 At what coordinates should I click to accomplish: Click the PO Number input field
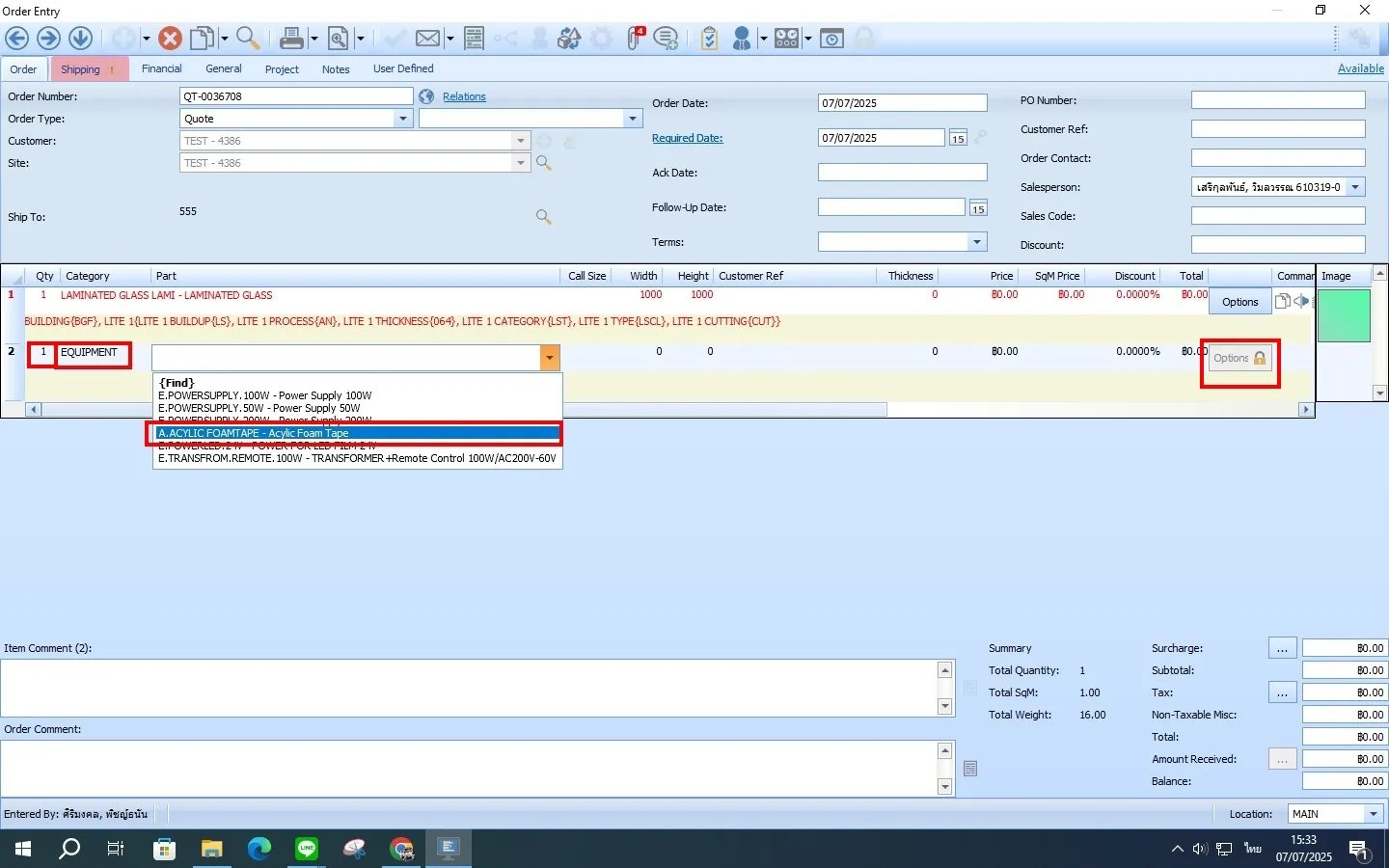pos(1278,100)
